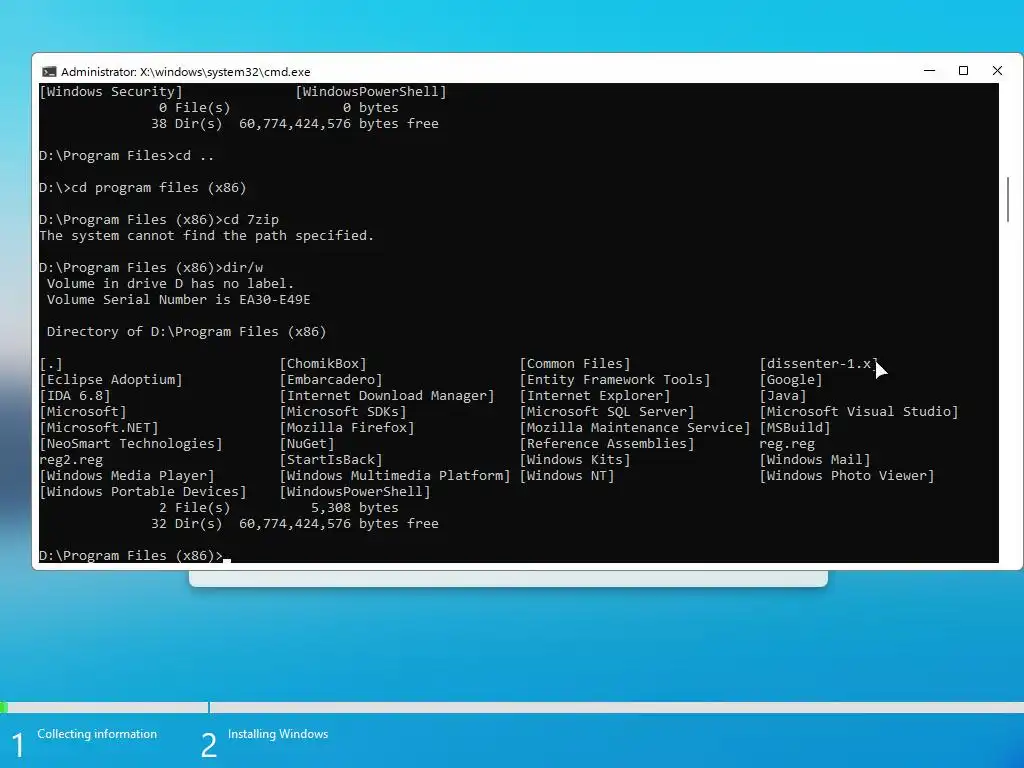Click the 'dir/w' command line
This screenshot has width=1024, height=768.
point(151,268)
